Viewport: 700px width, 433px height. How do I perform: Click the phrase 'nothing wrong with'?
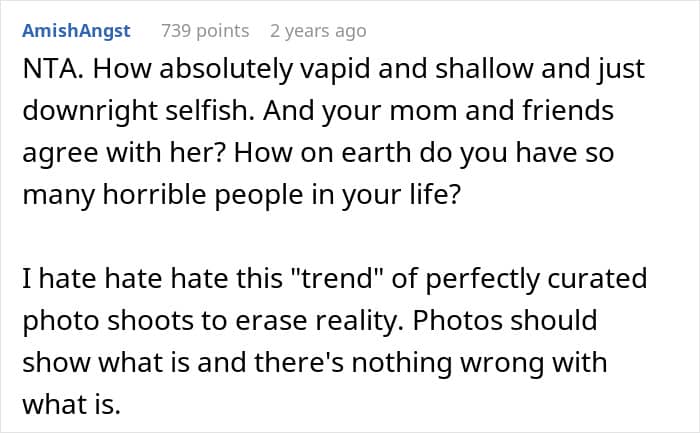point(479,363)
